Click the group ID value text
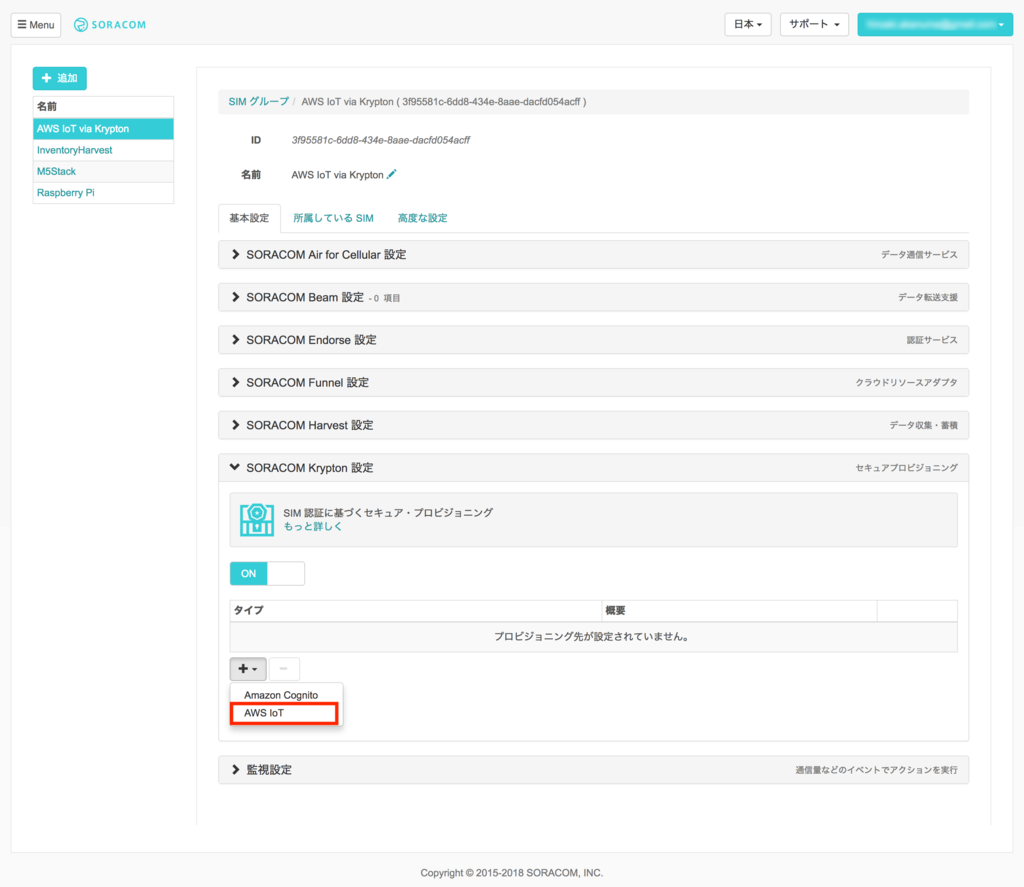 [x=381, y=140]
